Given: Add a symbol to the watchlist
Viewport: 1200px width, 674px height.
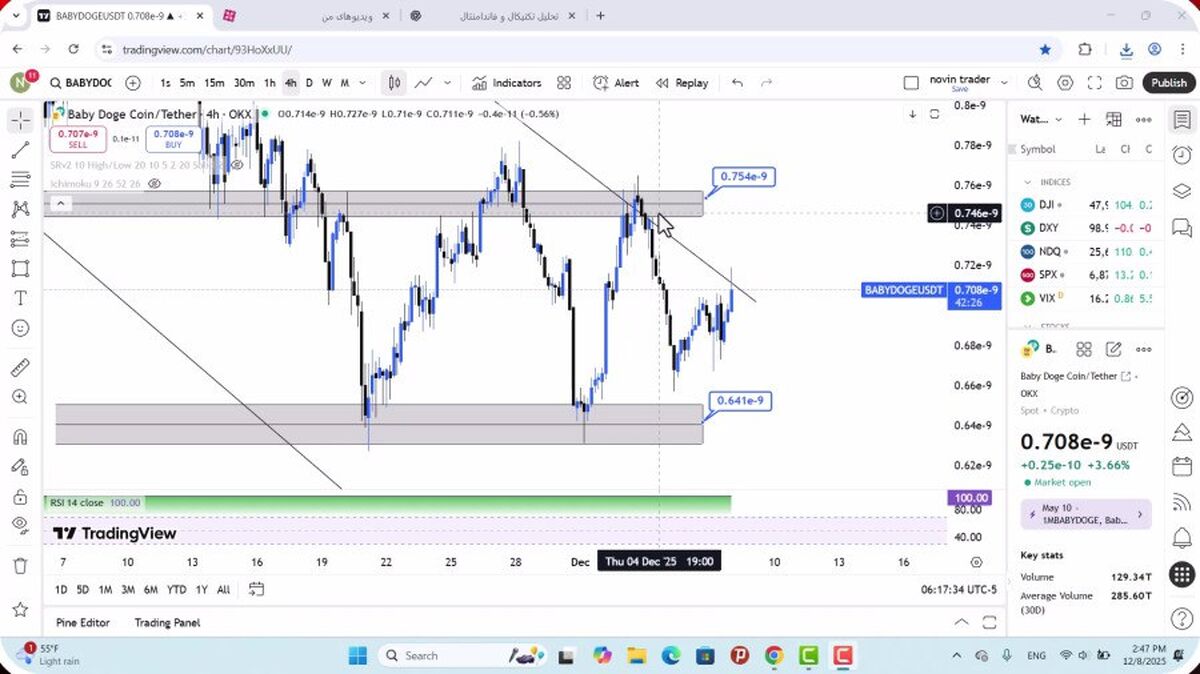Looking at the screenshot, I should tap(1084, 119).
